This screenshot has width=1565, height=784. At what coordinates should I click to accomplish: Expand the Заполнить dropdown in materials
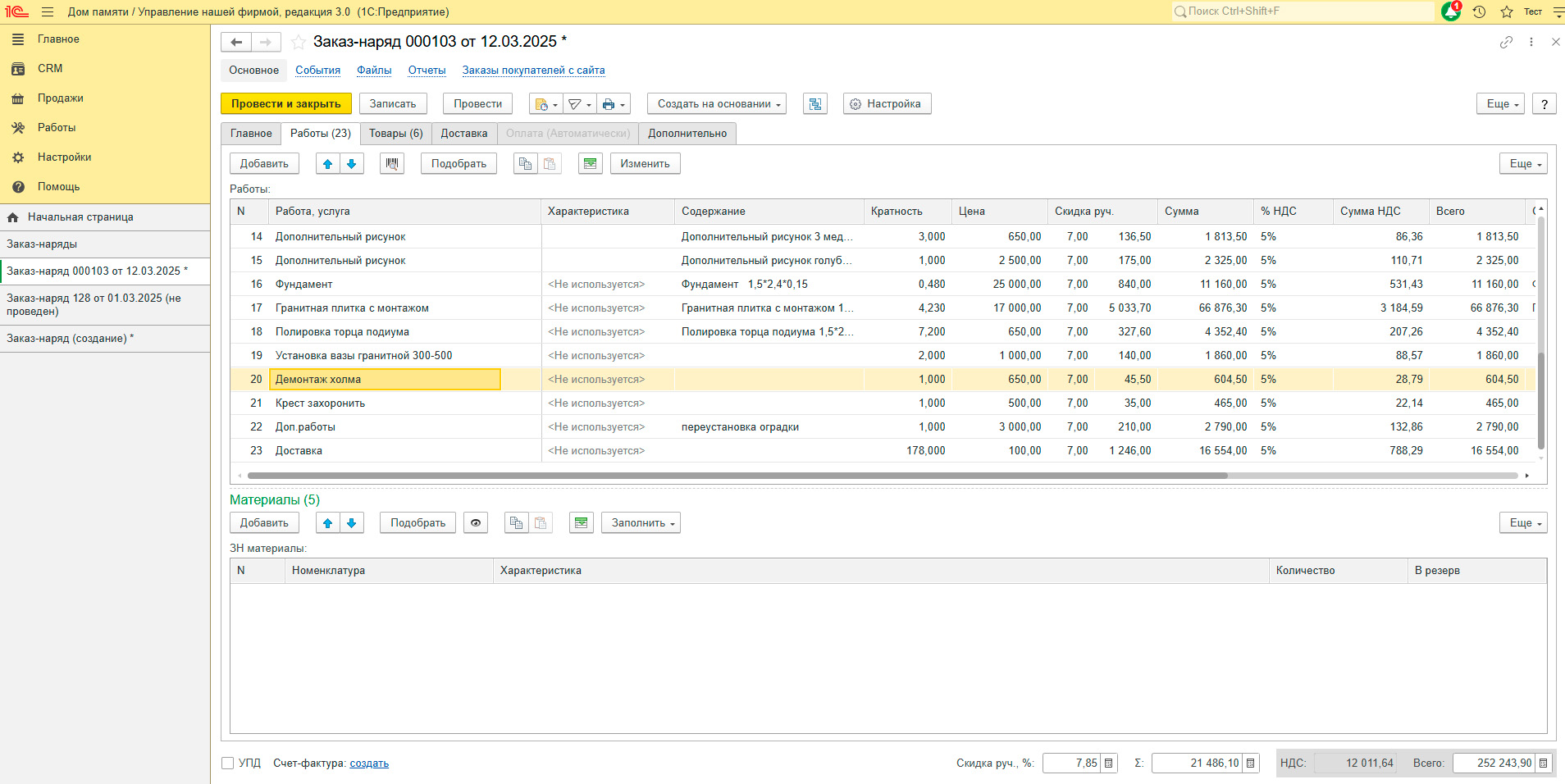click(x=641, y=523)
